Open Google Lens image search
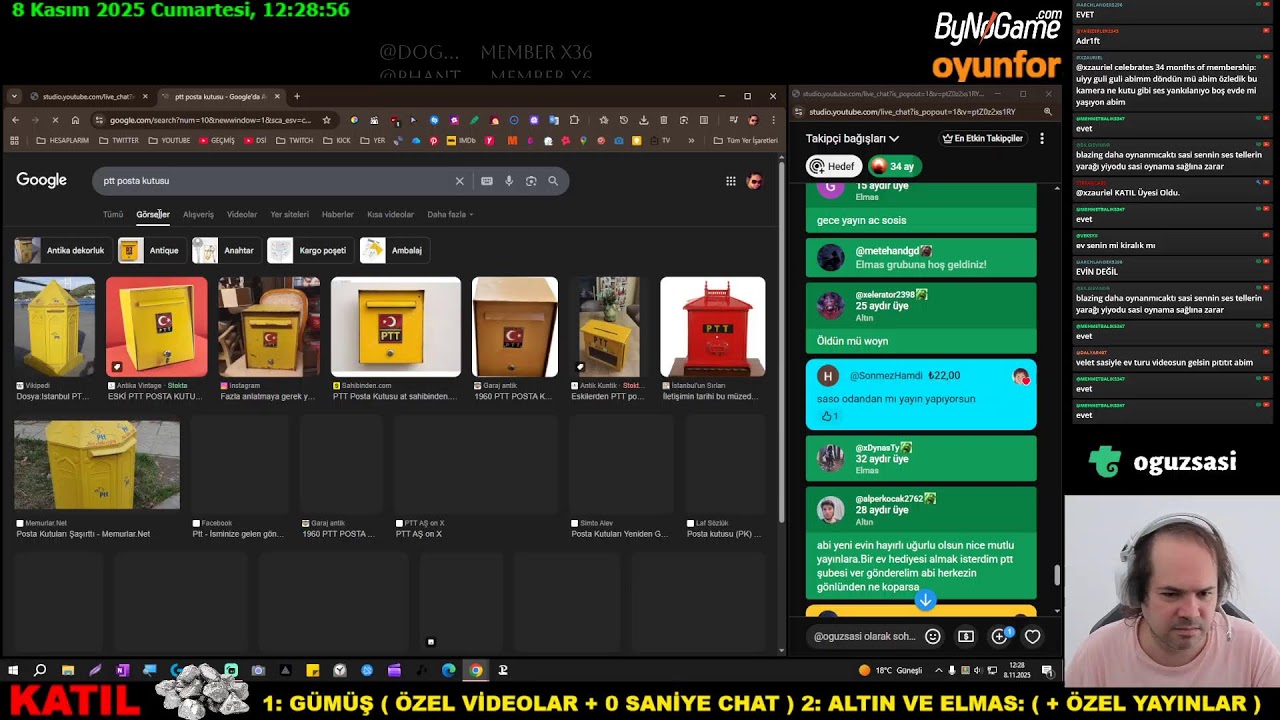Viewport: 1280px width, 720px height. click(531, 181)
